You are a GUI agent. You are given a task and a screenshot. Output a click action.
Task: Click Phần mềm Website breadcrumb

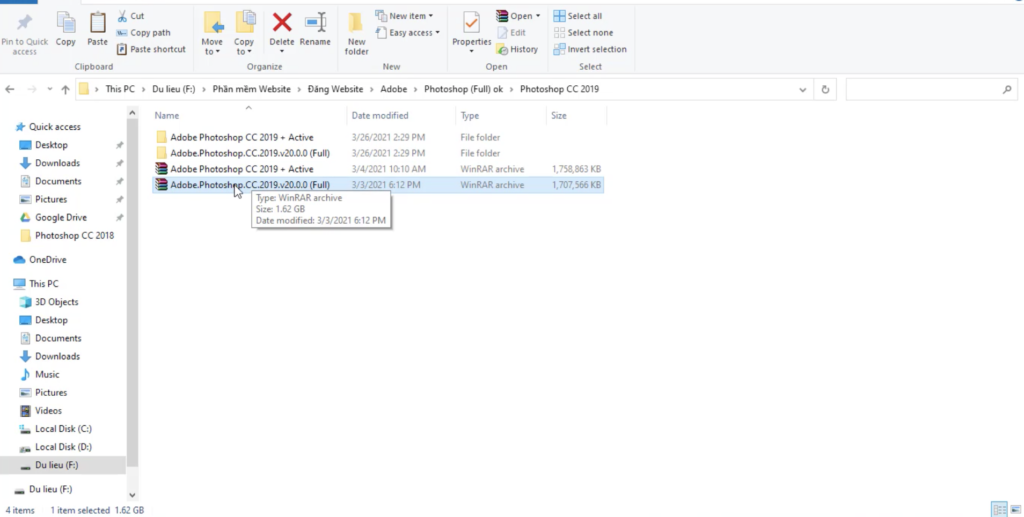(x=251, y=89)
